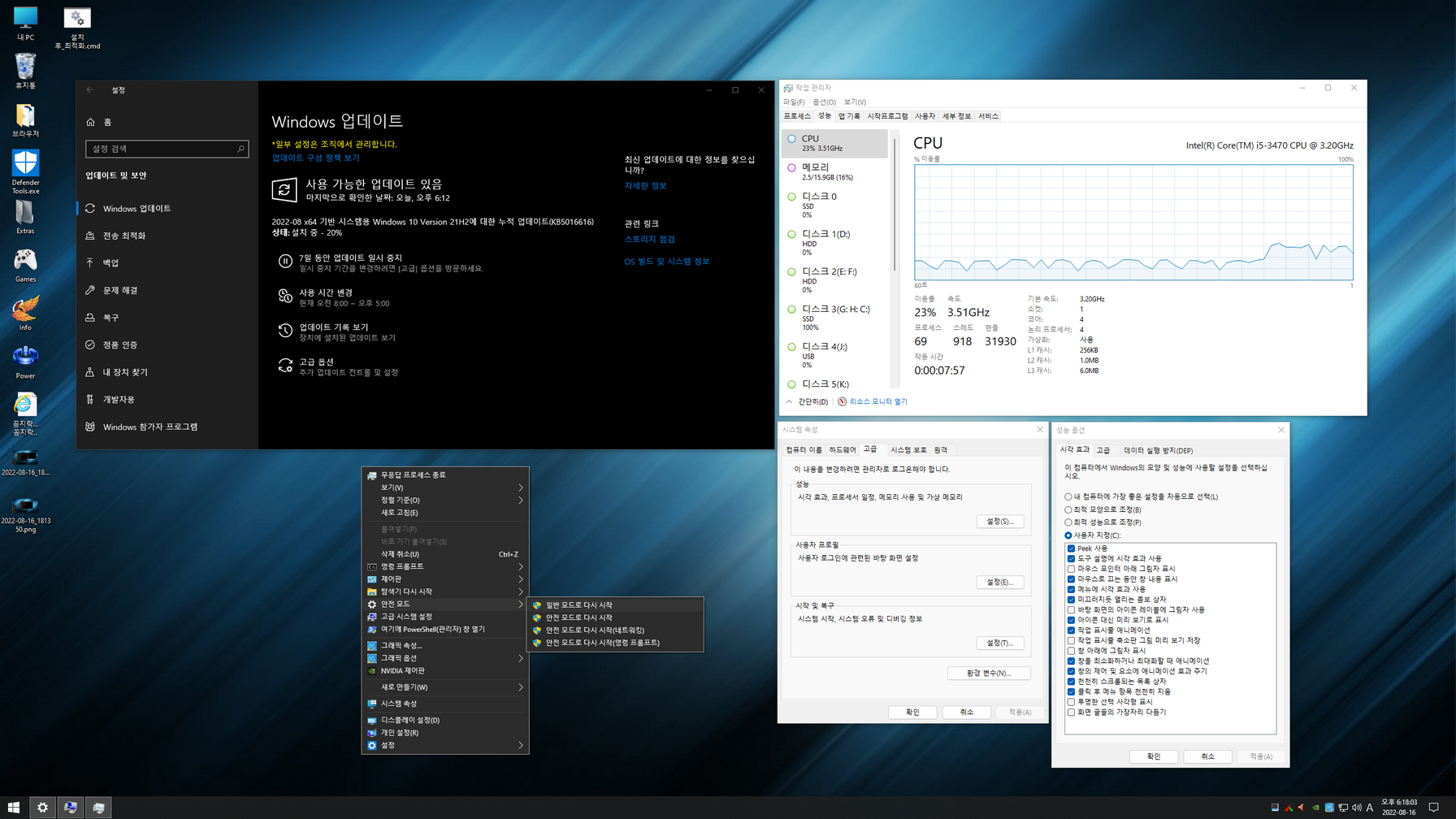Open the Windows Start button
The image size is (1456, 819).
[13, 807]
